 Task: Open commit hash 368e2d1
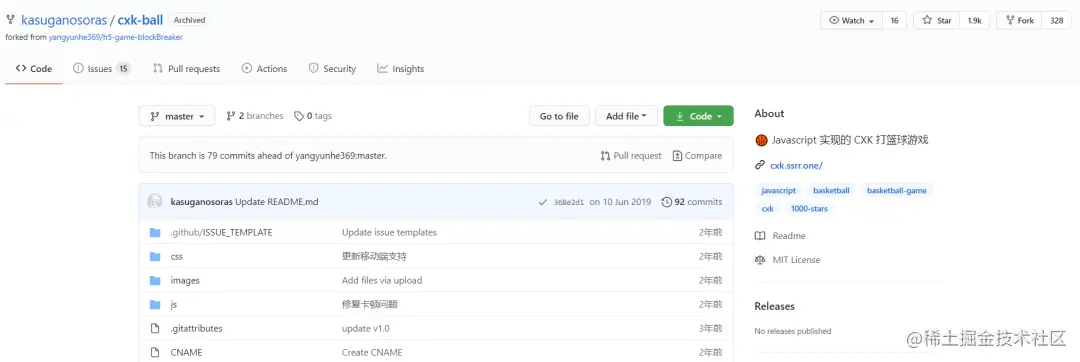[569, 202]
